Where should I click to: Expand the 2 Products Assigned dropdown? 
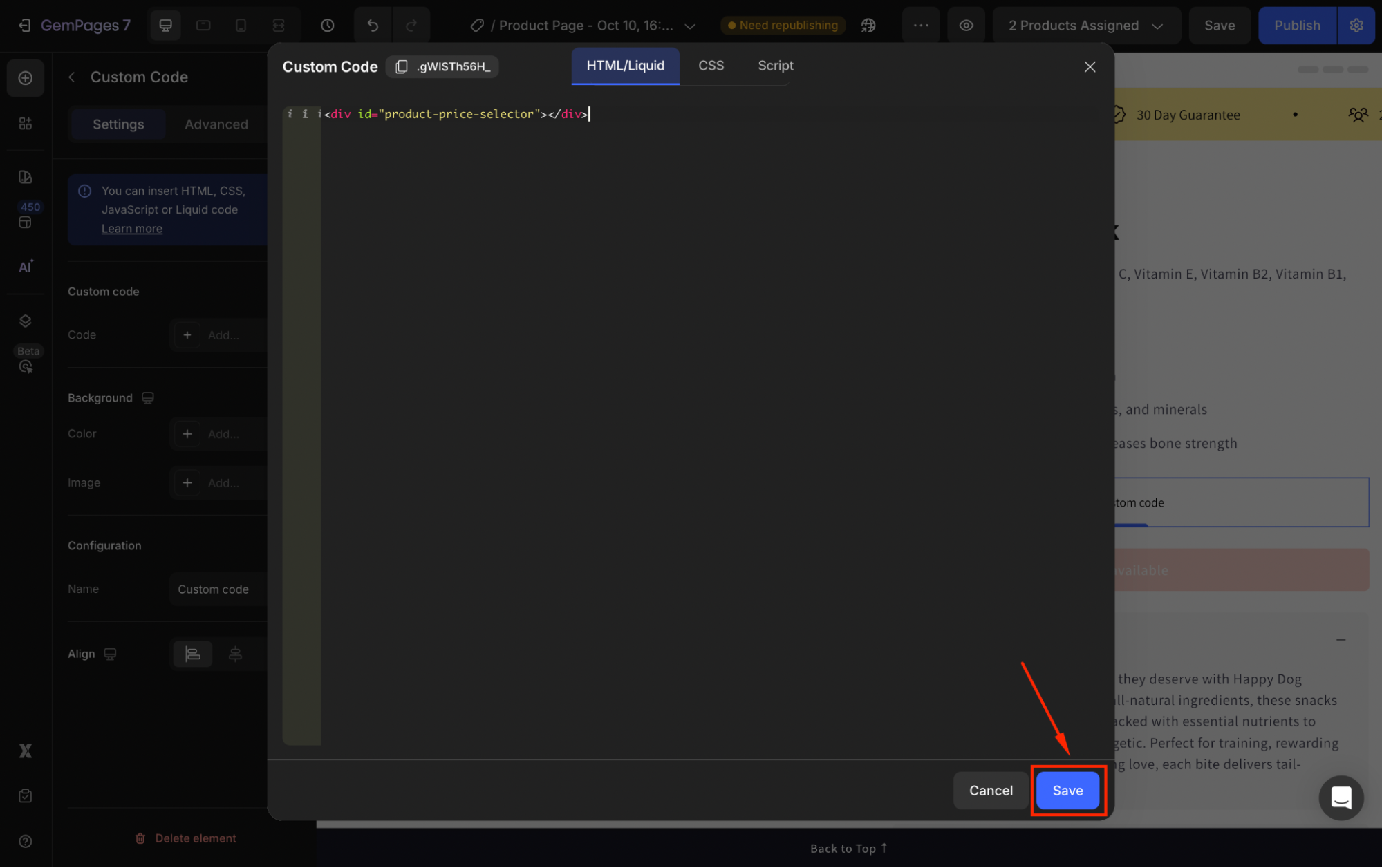[1085, 26]
